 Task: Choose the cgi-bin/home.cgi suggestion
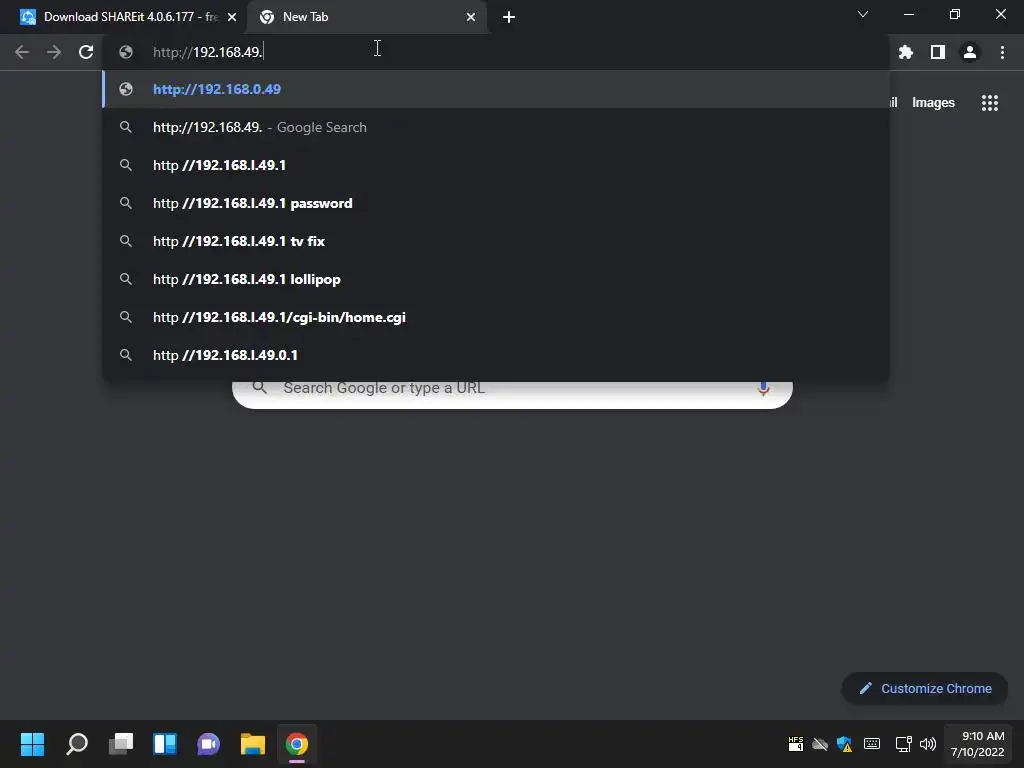coord(496,317)
